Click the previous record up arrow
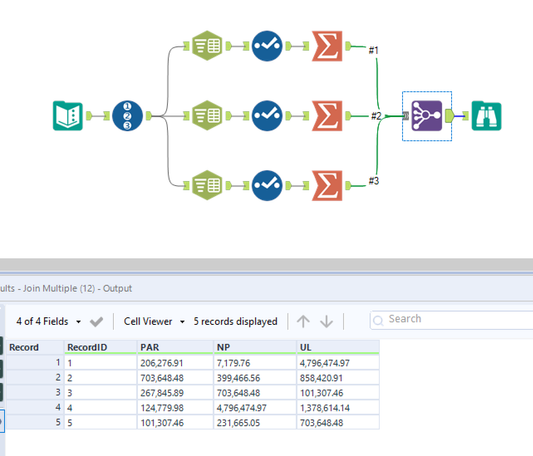Viewport: 533px width, 456px height. [x=303, y=321]
